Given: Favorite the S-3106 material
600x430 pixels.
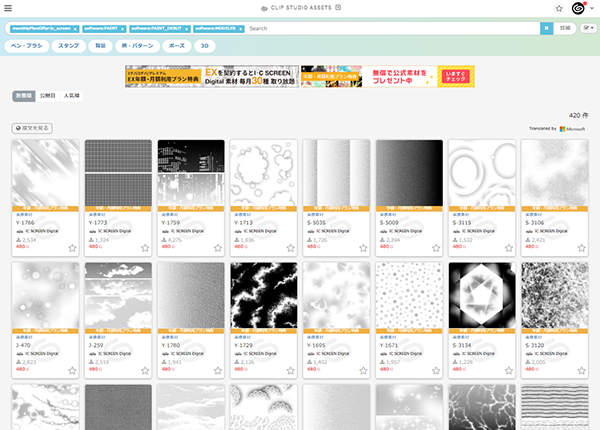Looking at the screenshot, I should [582, 248].
